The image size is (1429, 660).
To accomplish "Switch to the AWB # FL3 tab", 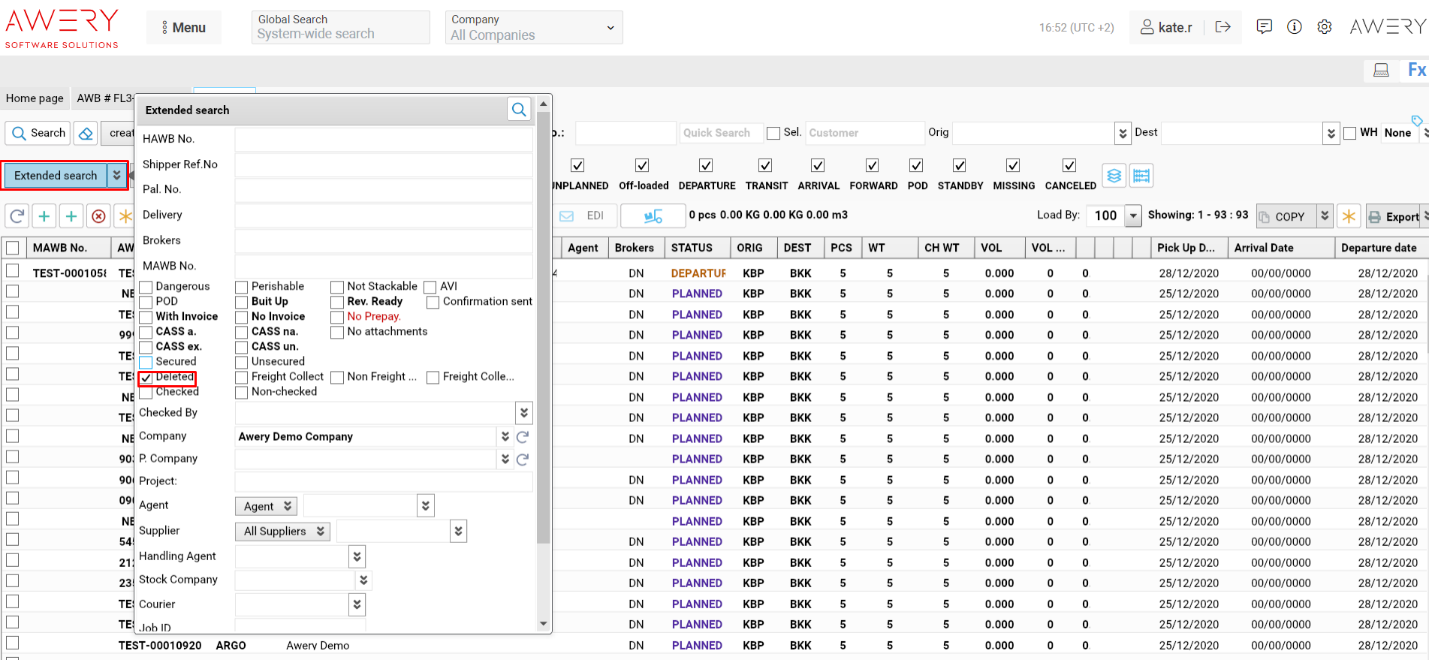I will [x=106, y=98].
